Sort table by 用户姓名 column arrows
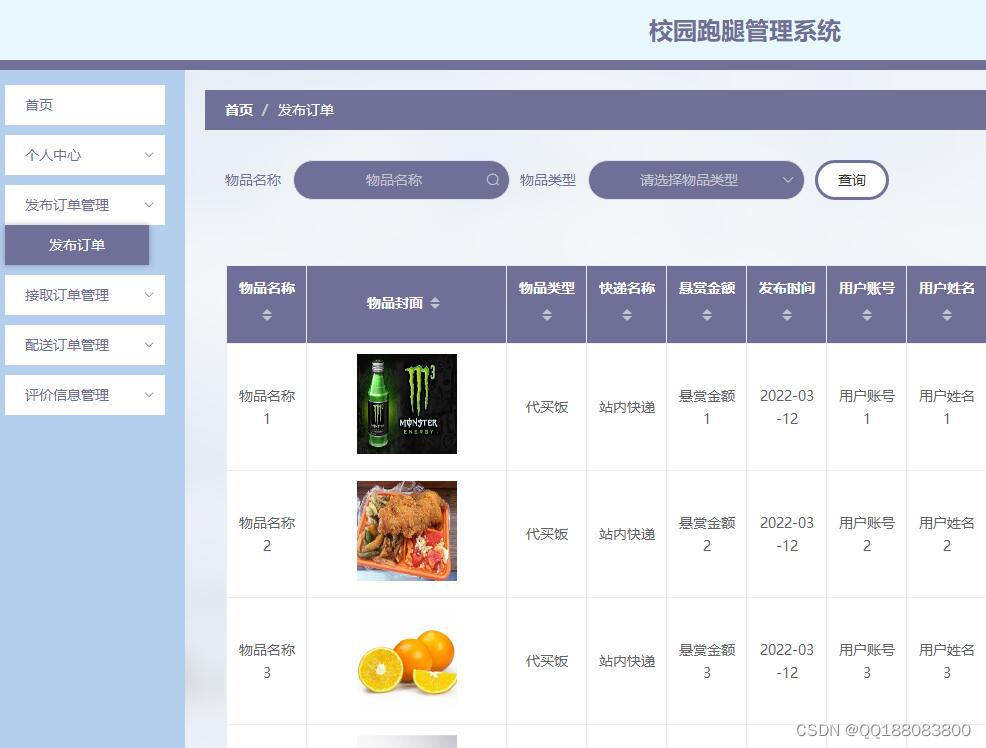Viewport: 986px width, 748px height. tap(946, 315)
